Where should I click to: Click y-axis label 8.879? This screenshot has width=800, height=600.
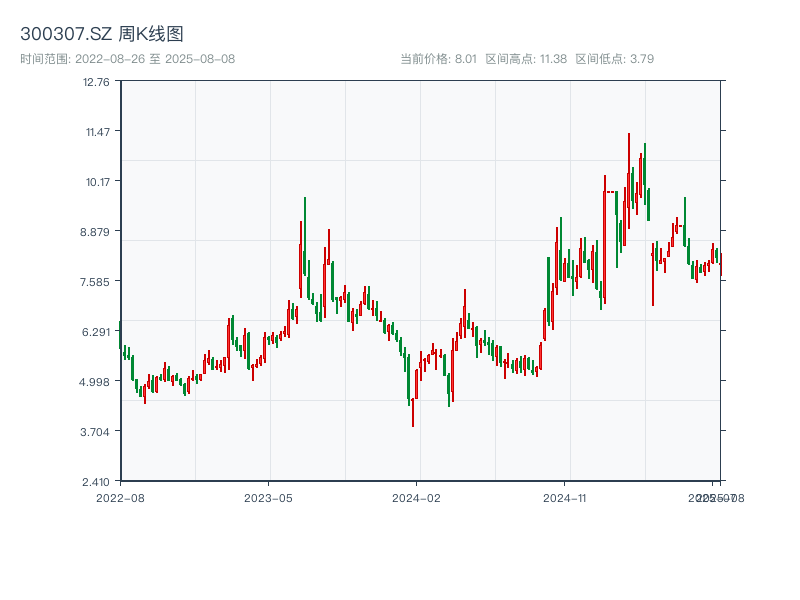tap(94, 232)
